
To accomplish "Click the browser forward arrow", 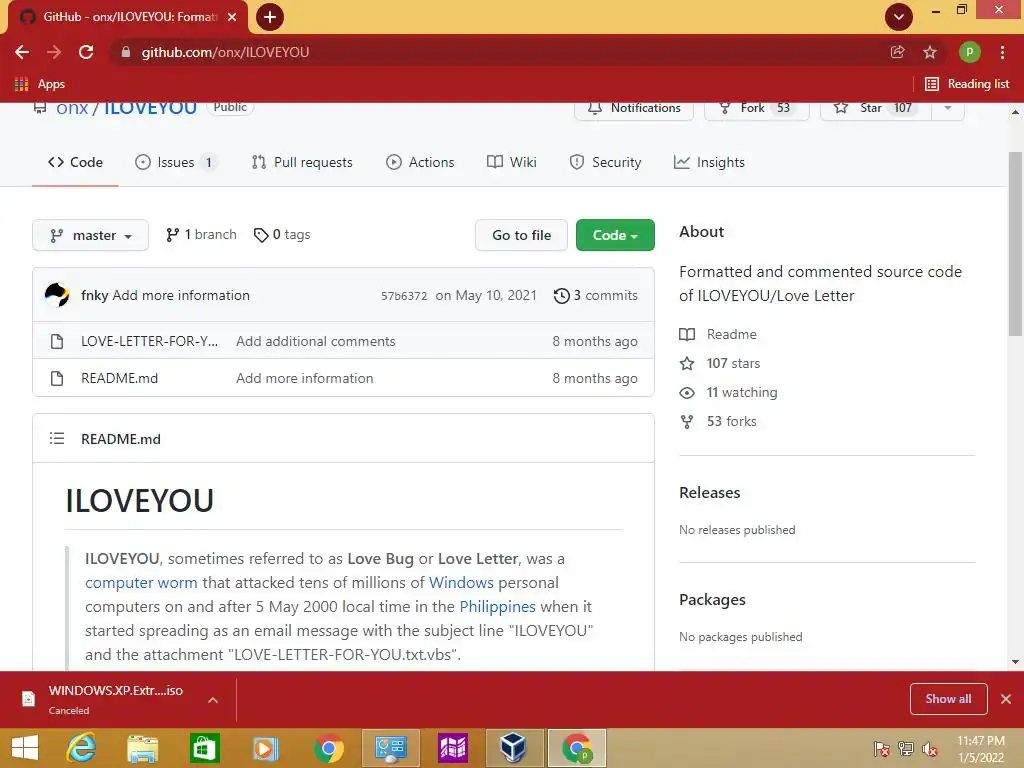I will [54, 52].
